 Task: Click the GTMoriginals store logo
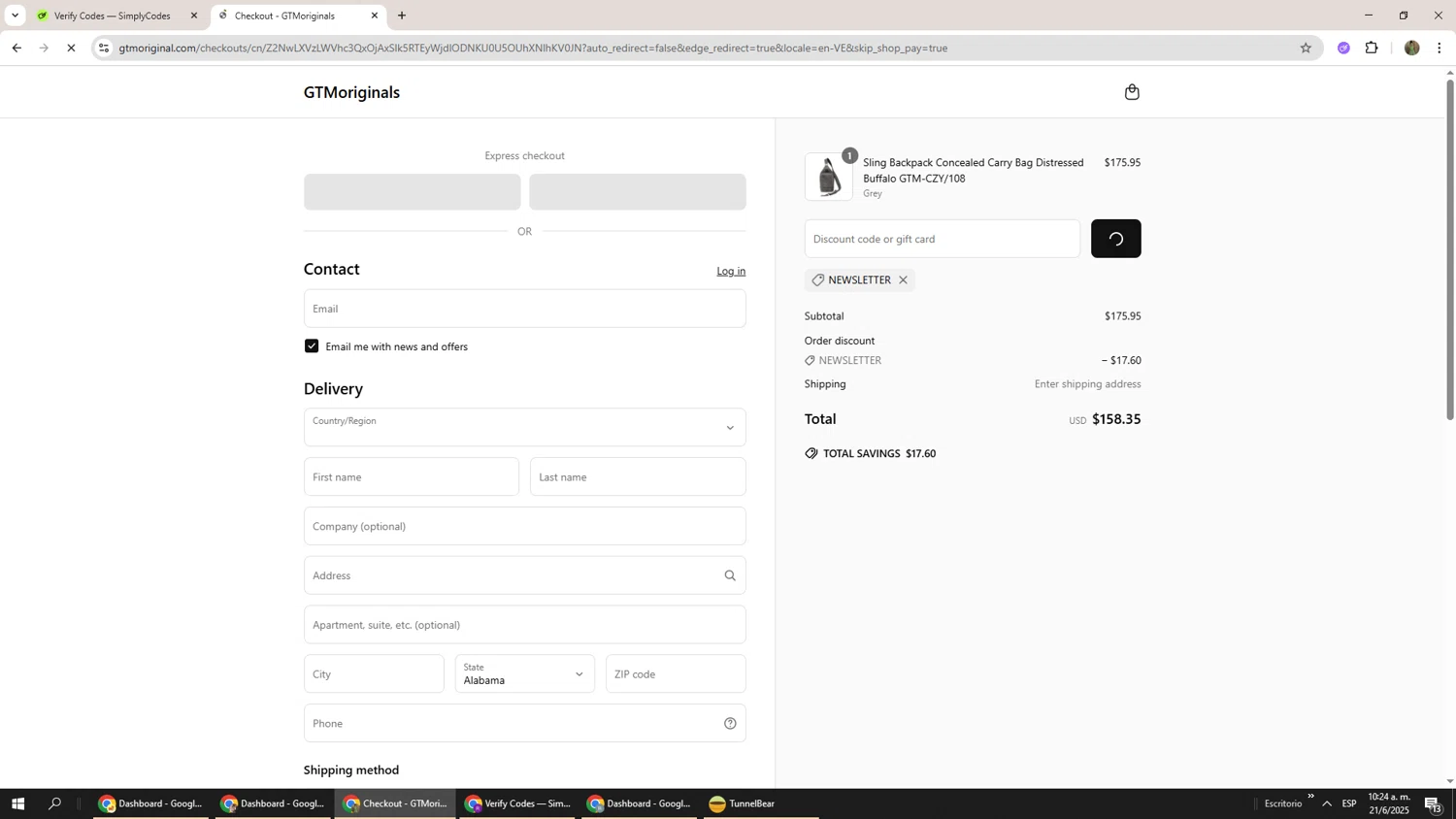point(351,92)
